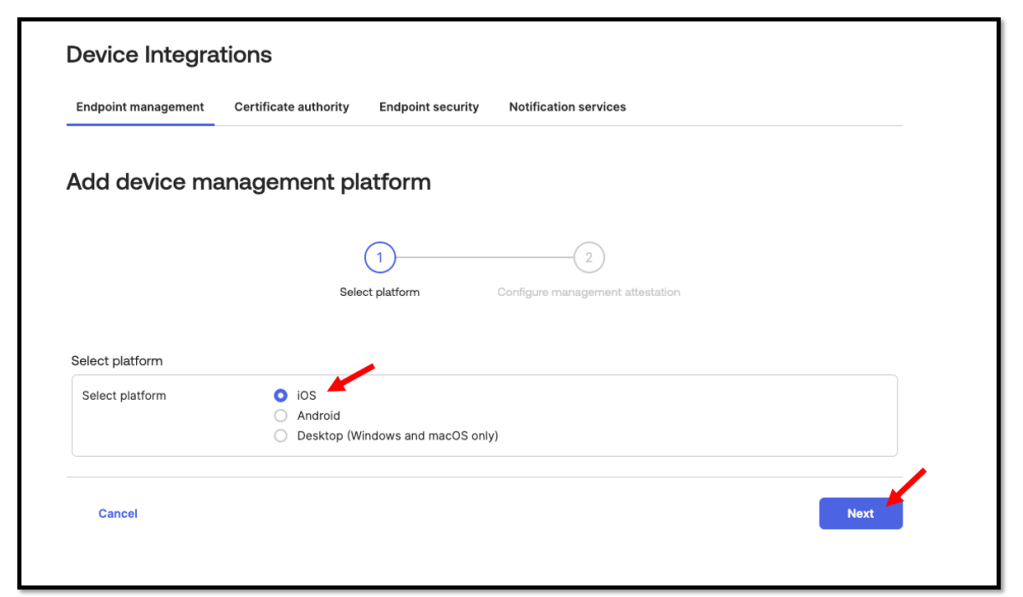Click the iOS option label text
1023x597 pixels.
click(306, 396)
